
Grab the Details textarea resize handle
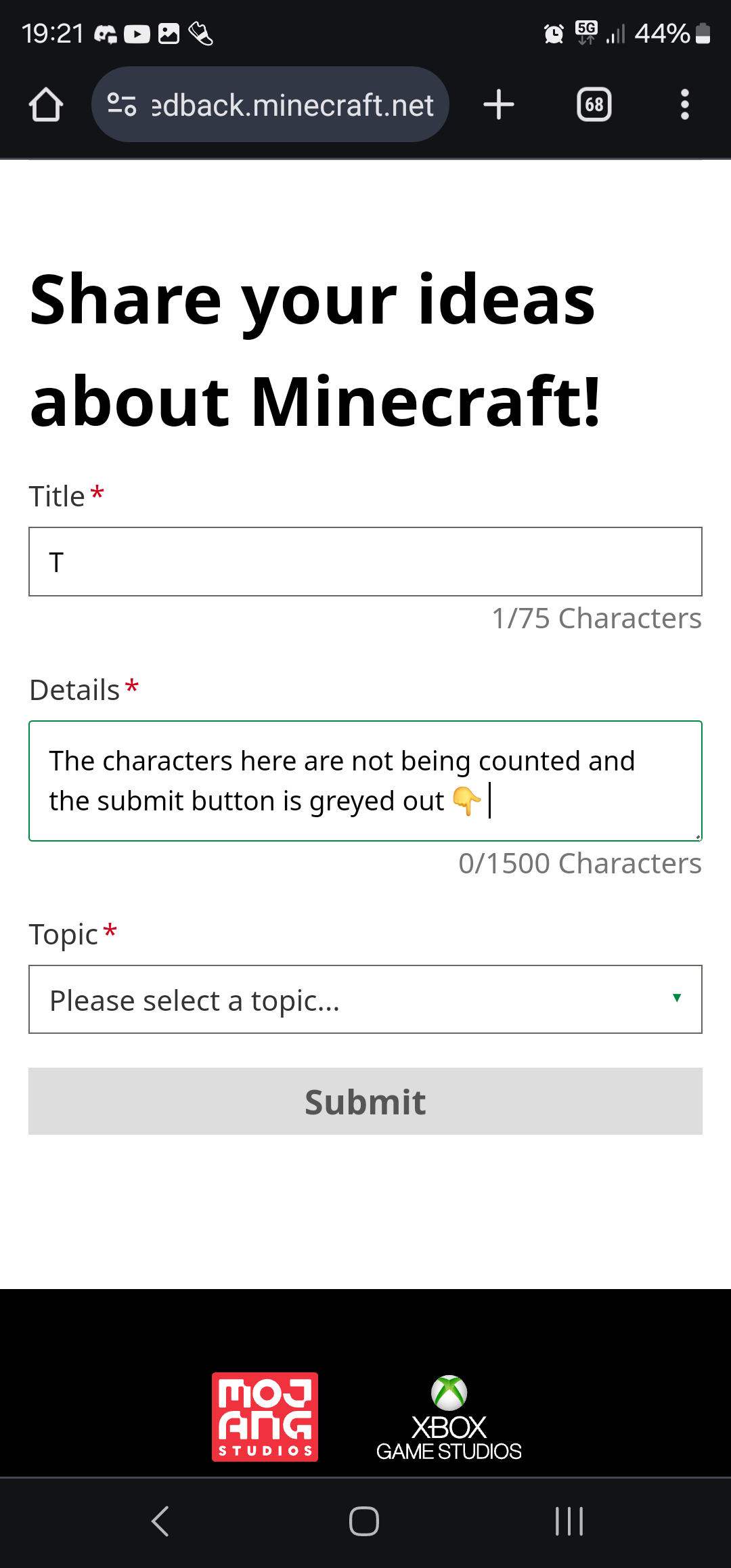[697, 836]
